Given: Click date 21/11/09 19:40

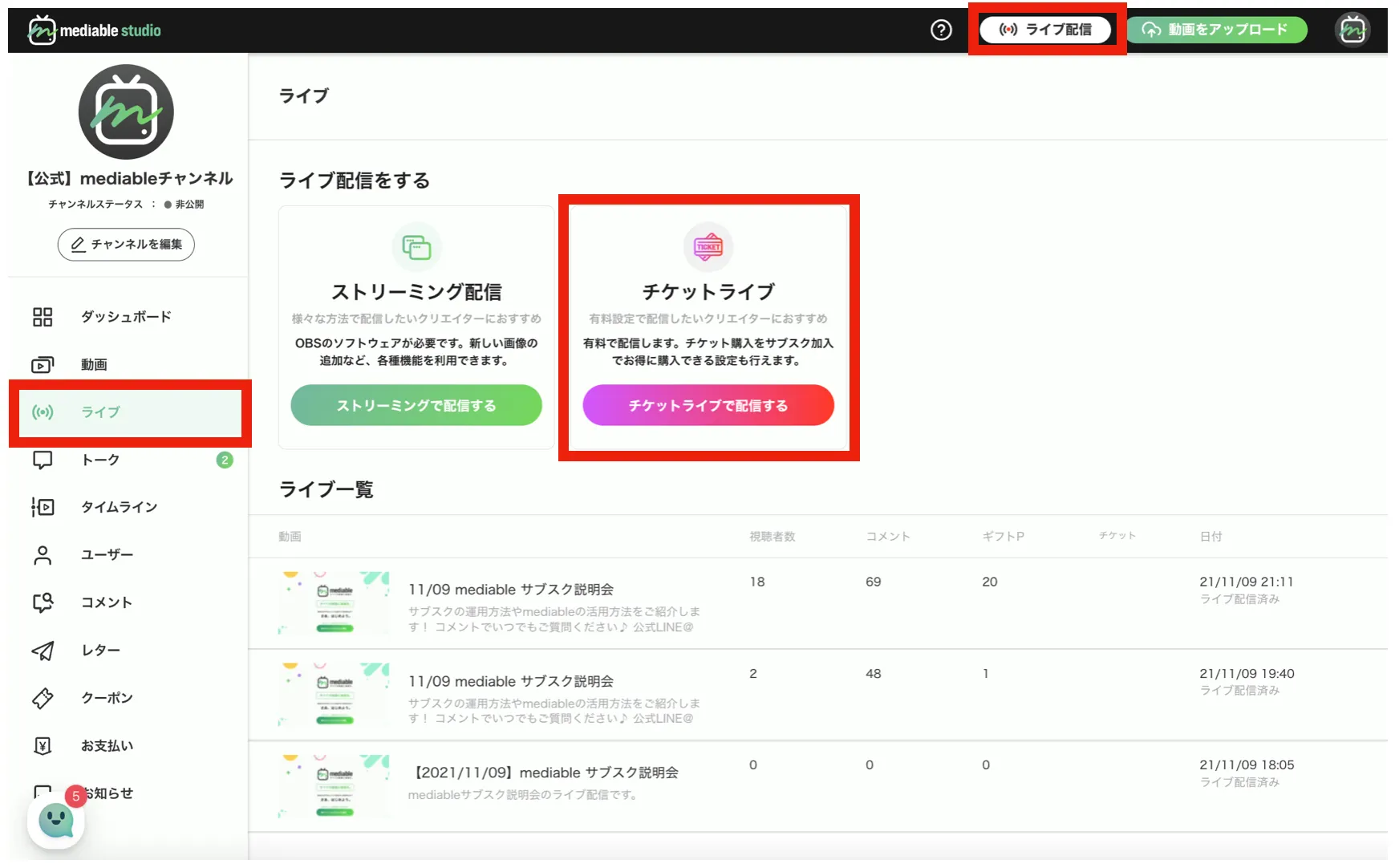Looking at the screenshot, I should [1247, 674].
